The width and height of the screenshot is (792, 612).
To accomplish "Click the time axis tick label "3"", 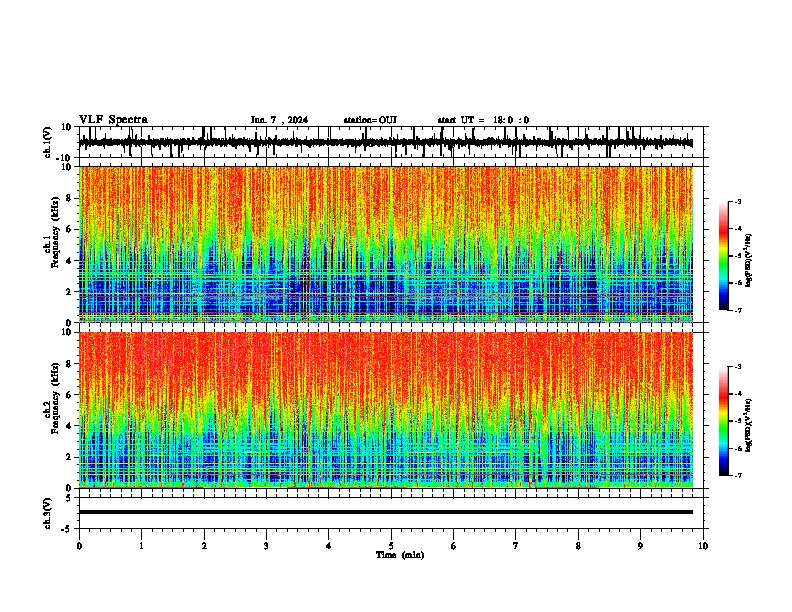I will point(266,546).
